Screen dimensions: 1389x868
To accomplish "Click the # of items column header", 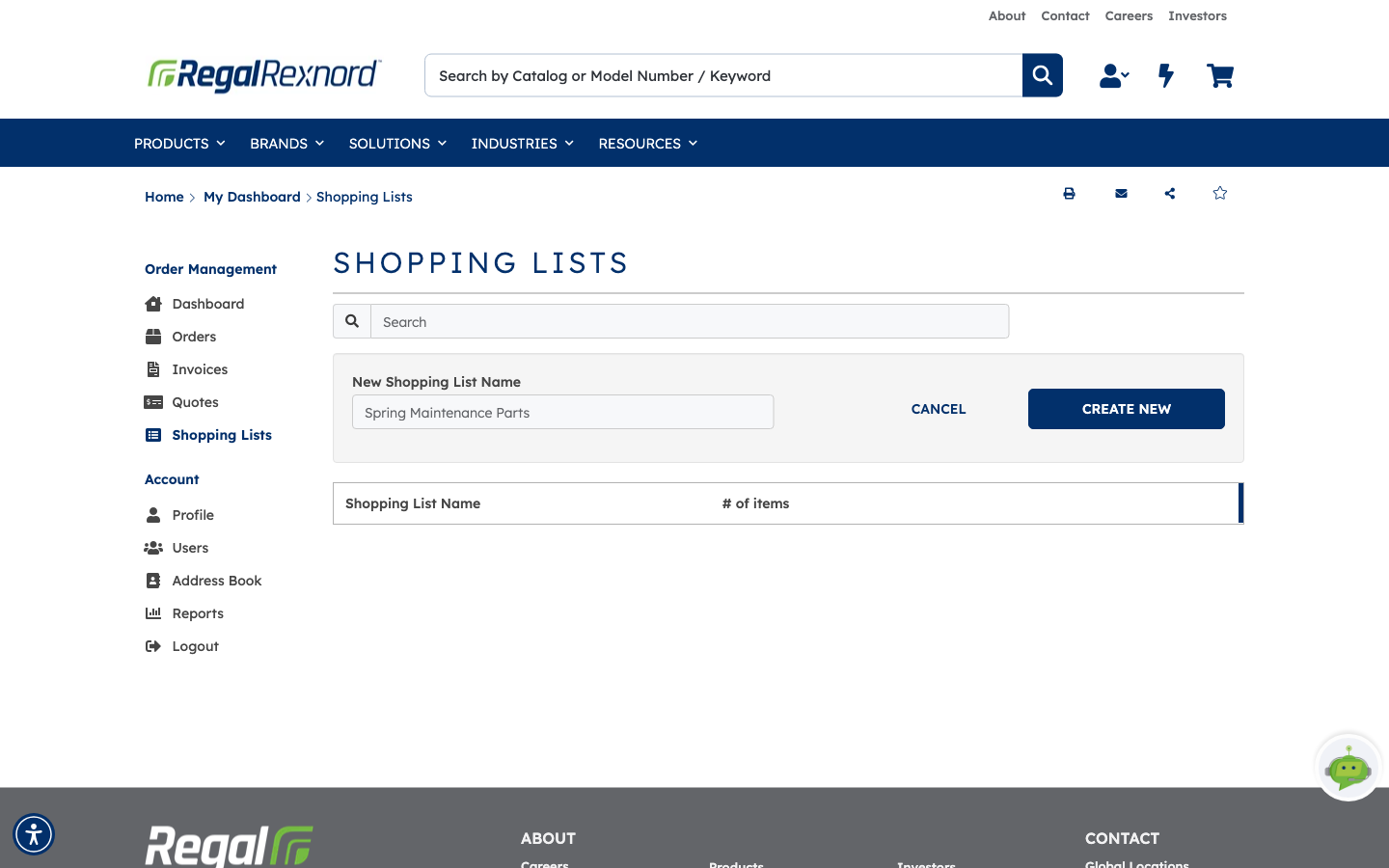I will [755, 503].
